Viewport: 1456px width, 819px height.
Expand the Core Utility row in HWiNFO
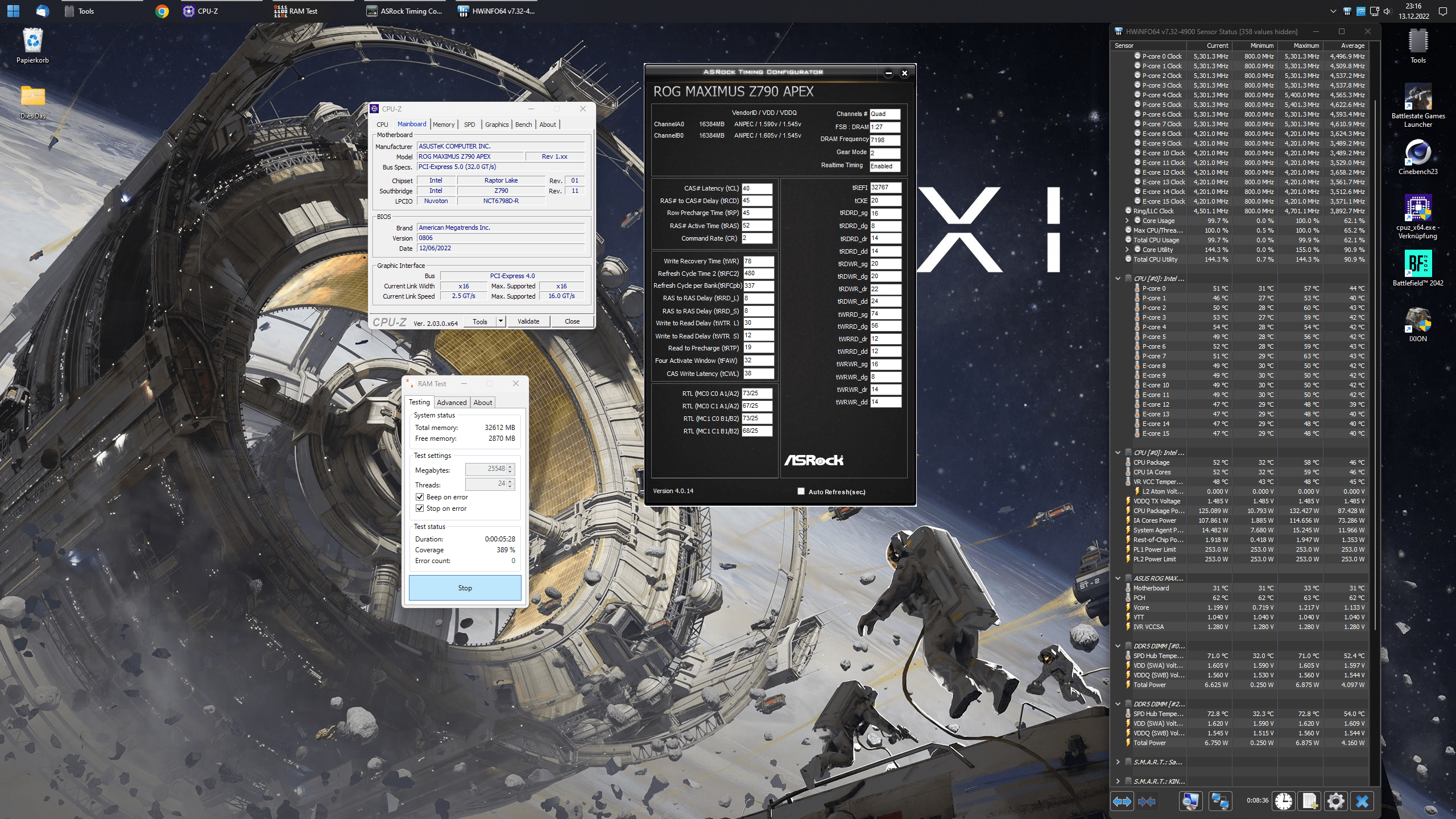tap(1127, 250)
